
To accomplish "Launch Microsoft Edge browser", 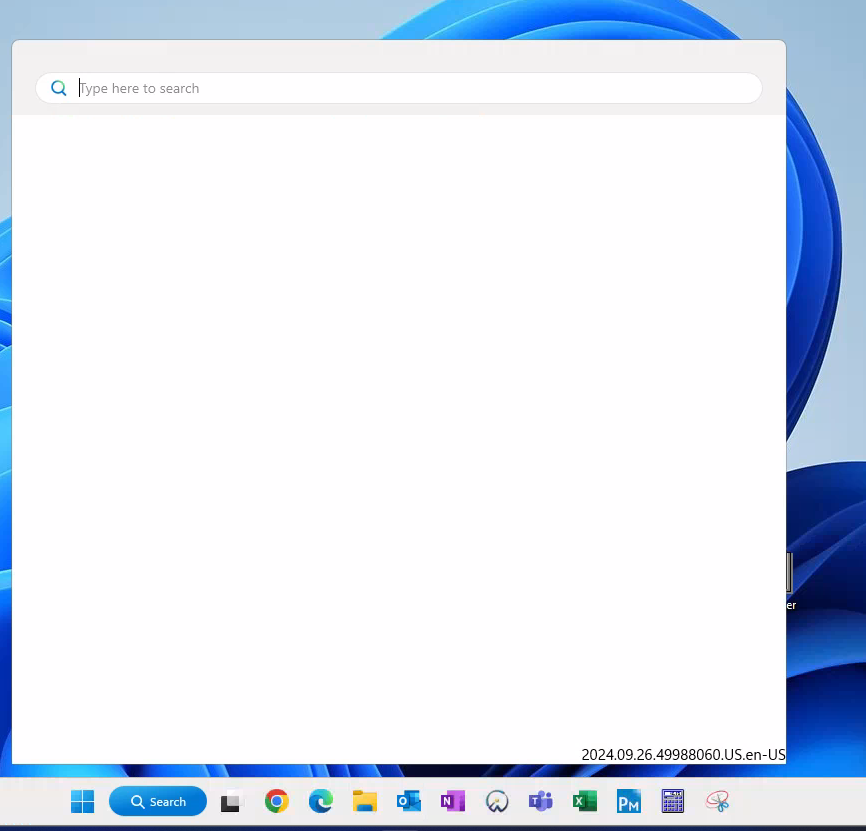I will click(x=321, y=801).
